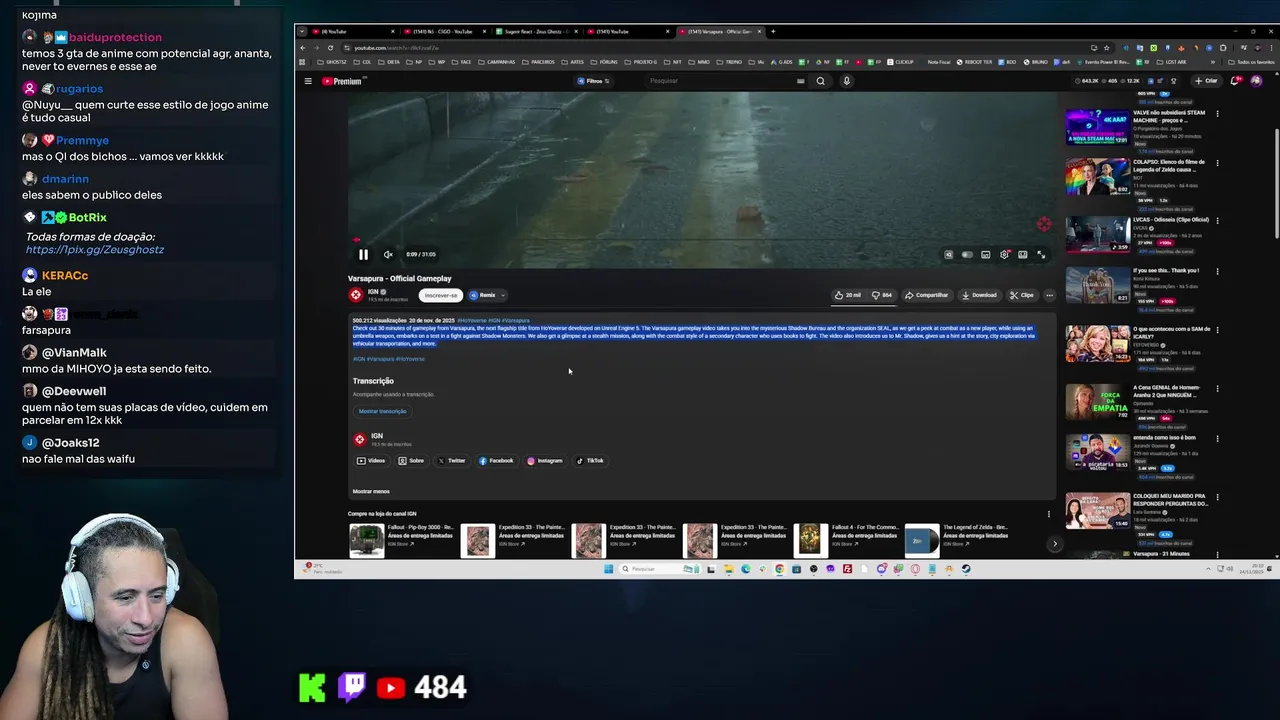Go back with the browser back arrow
This screenshot has width=1280, height=720.
click(x=303, y=48)
